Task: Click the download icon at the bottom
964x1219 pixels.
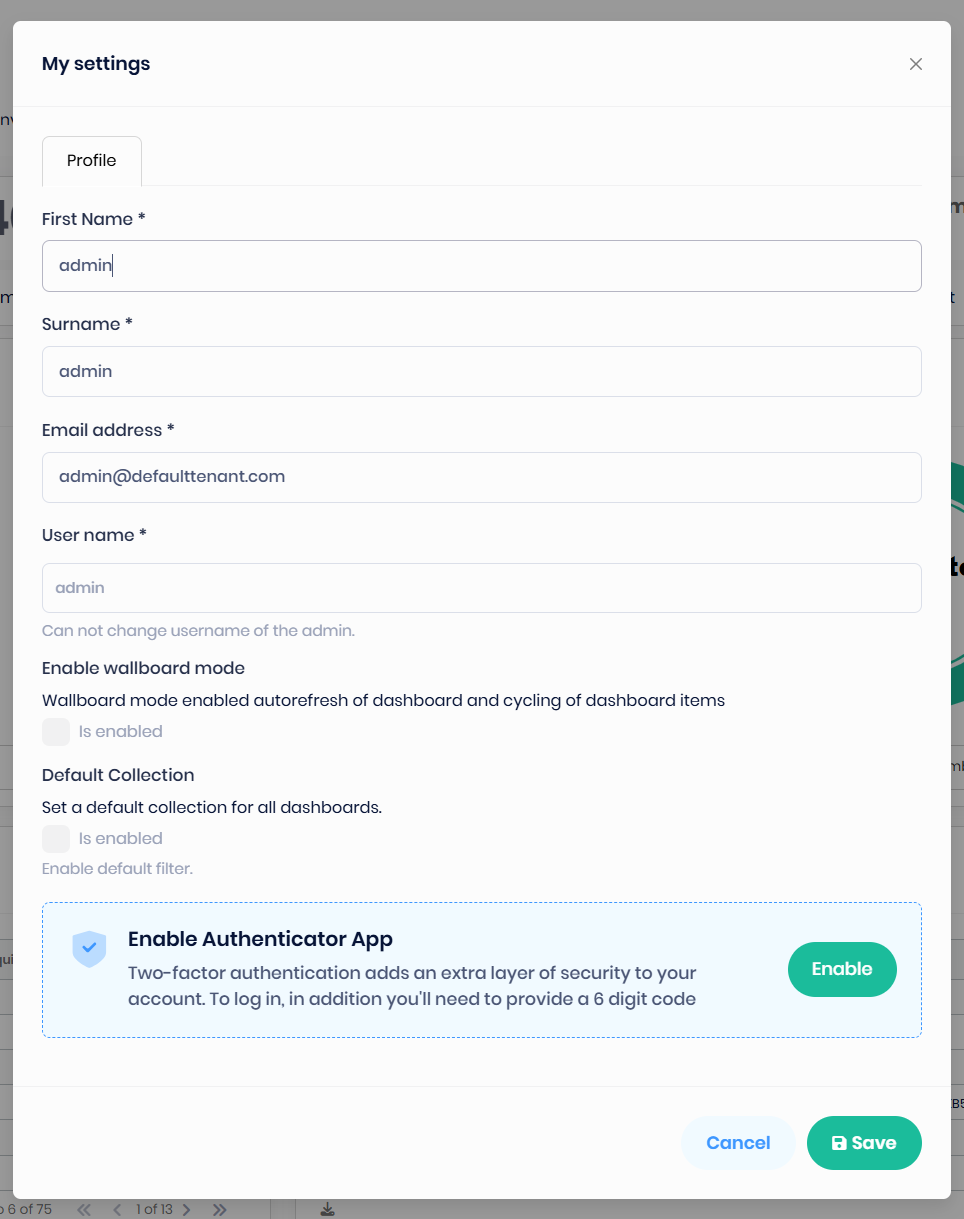Action: point(327,1209)
